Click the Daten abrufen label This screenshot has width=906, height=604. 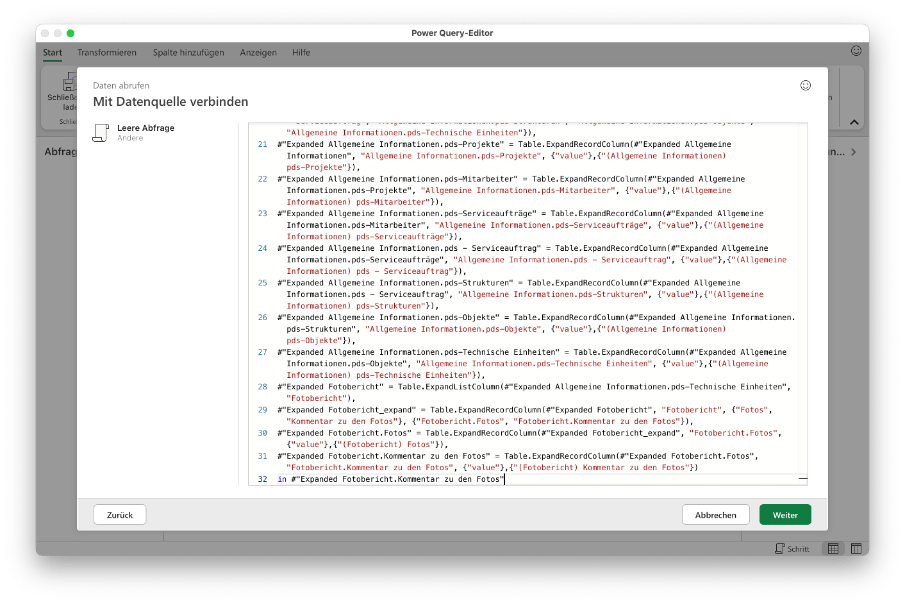click(121, 86)
